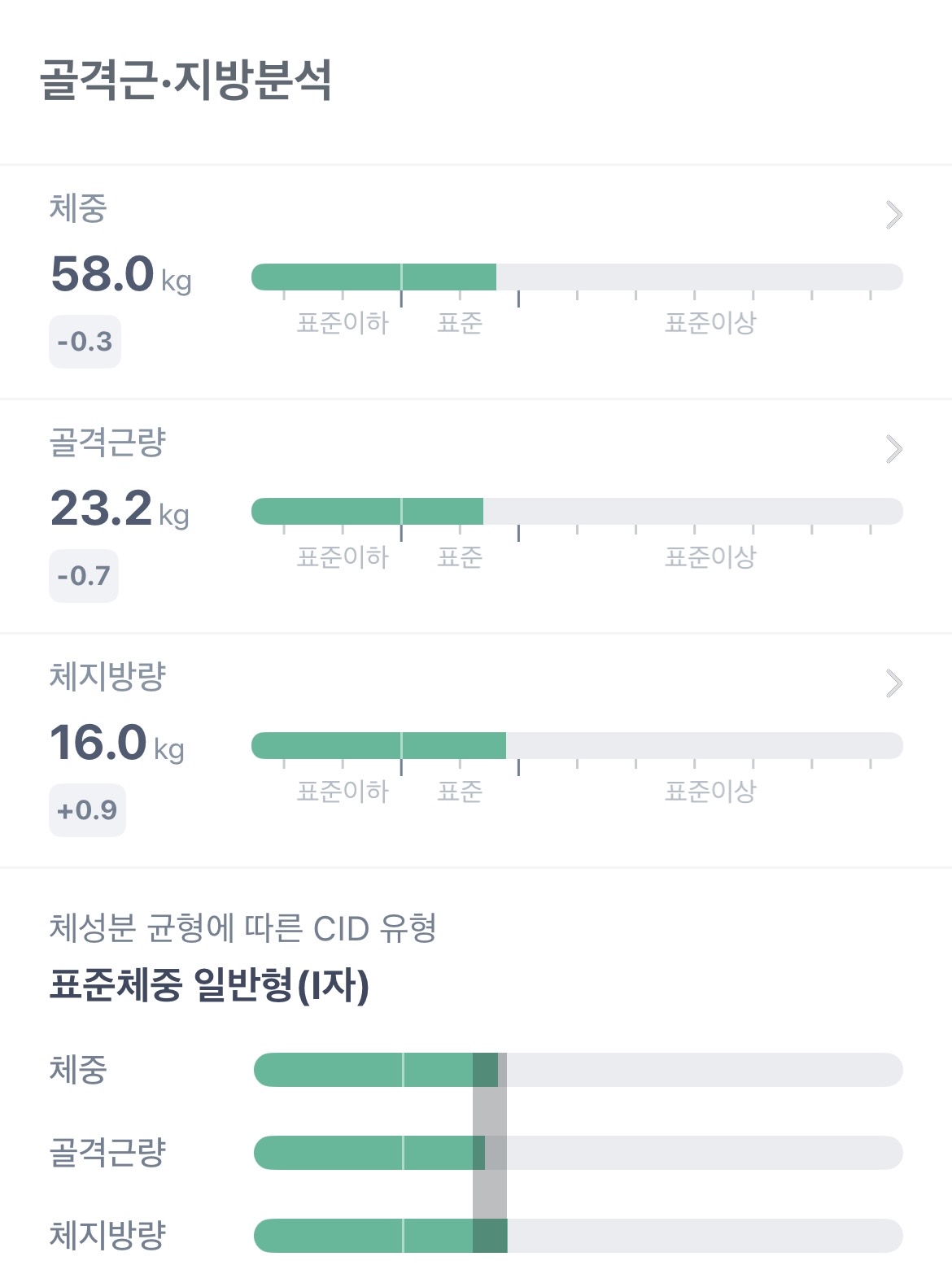Tap the 체성분 균형에 따른 CID 유형 label

tap(242, 928)
